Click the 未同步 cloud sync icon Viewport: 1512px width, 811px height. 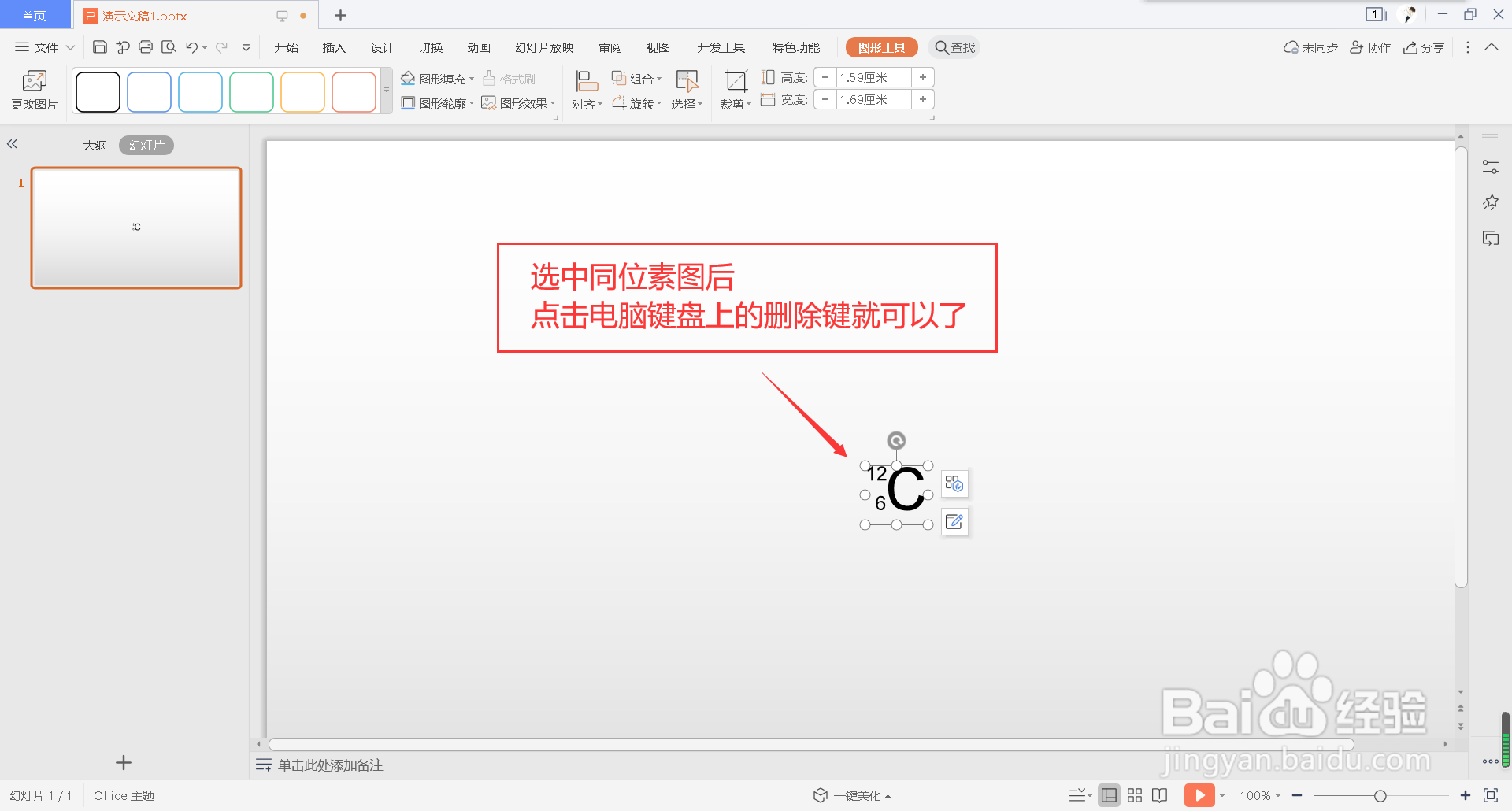pyautogui.click(x=1310, y=47)
